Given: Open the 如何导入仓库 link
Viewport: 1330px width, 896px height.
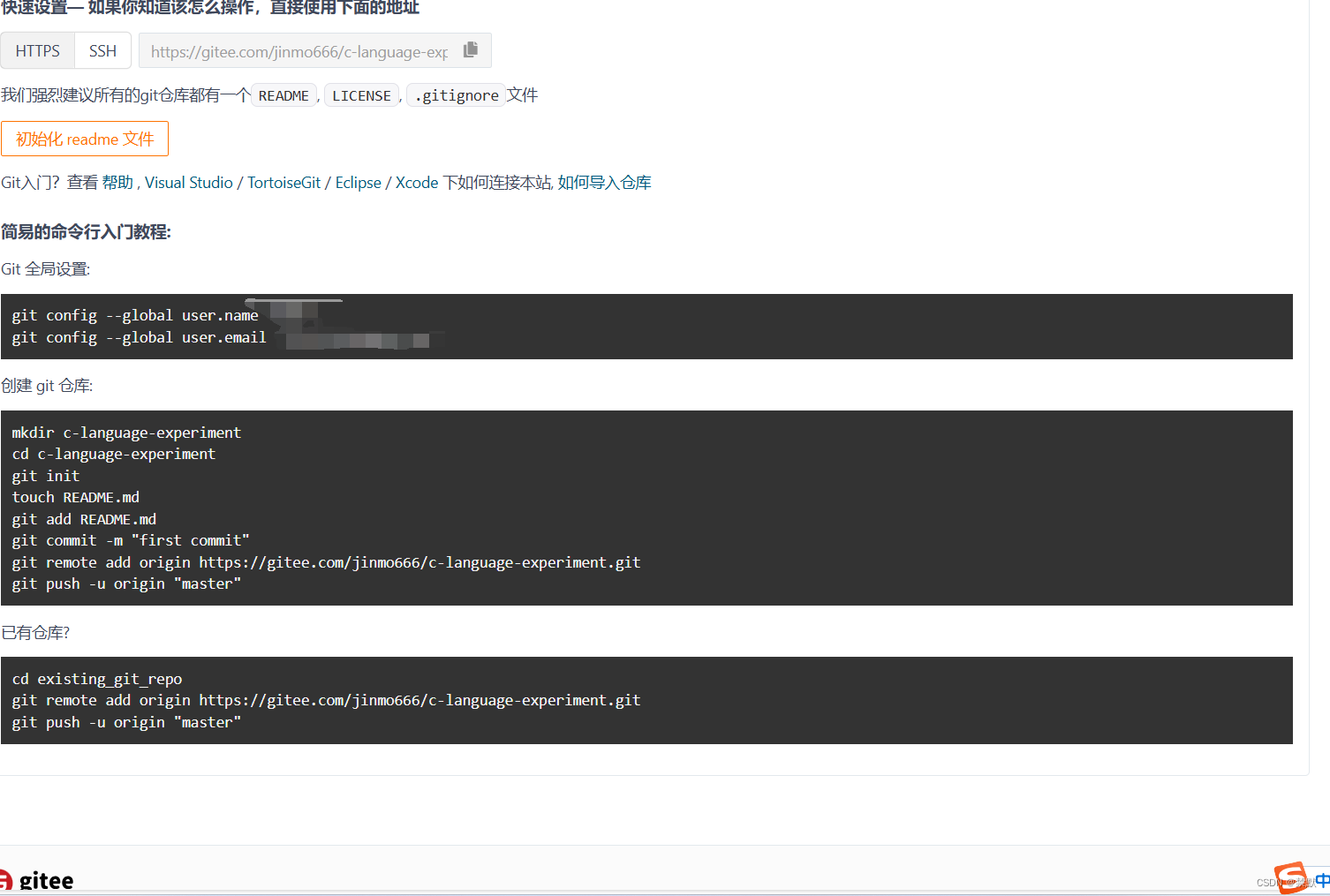Looking at the screenshot, I should pyautogui.click(x=605, y=183).
